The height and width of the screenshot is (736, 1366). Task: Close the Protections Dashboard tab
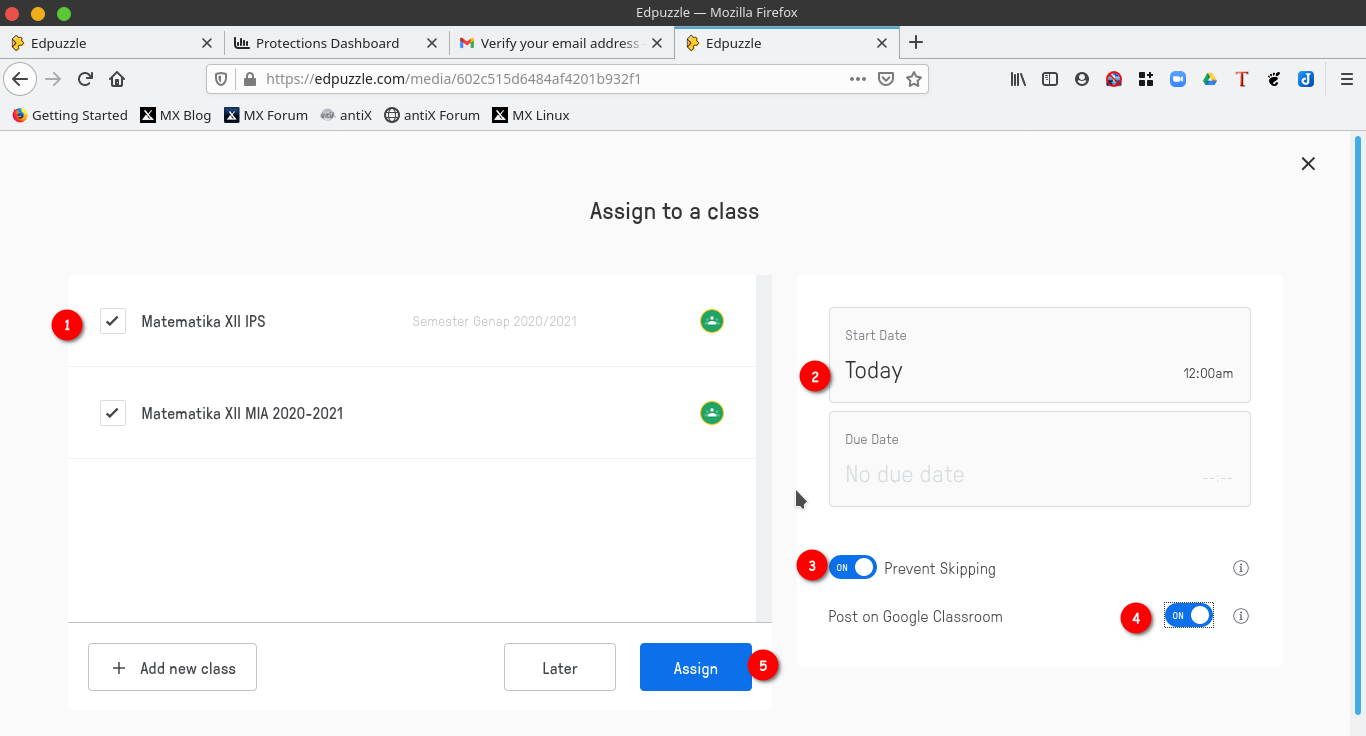coord(432,43)
